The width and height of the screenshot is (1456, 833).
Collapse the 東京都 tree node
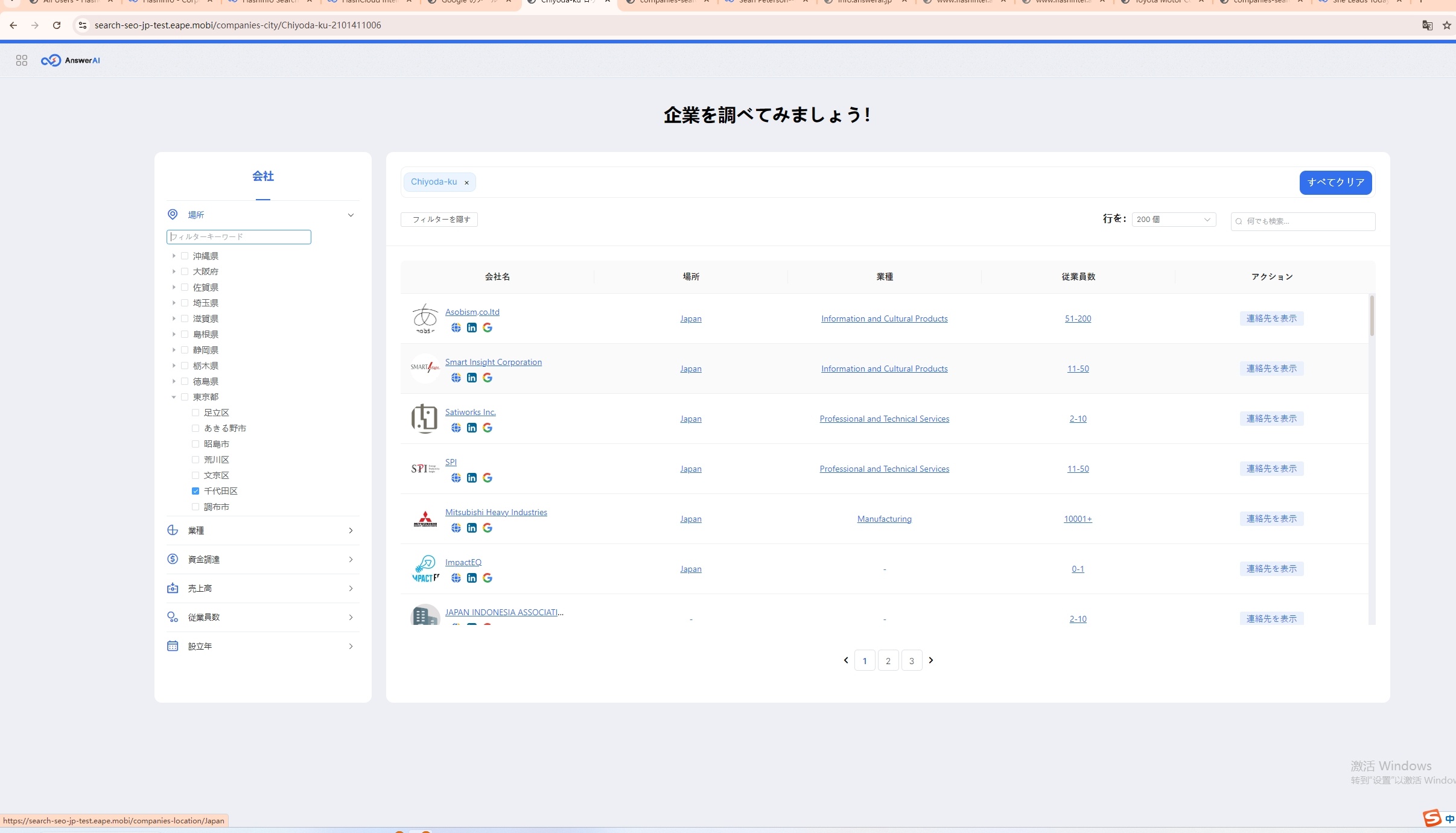pyautogui.click(x=174, y=397)
